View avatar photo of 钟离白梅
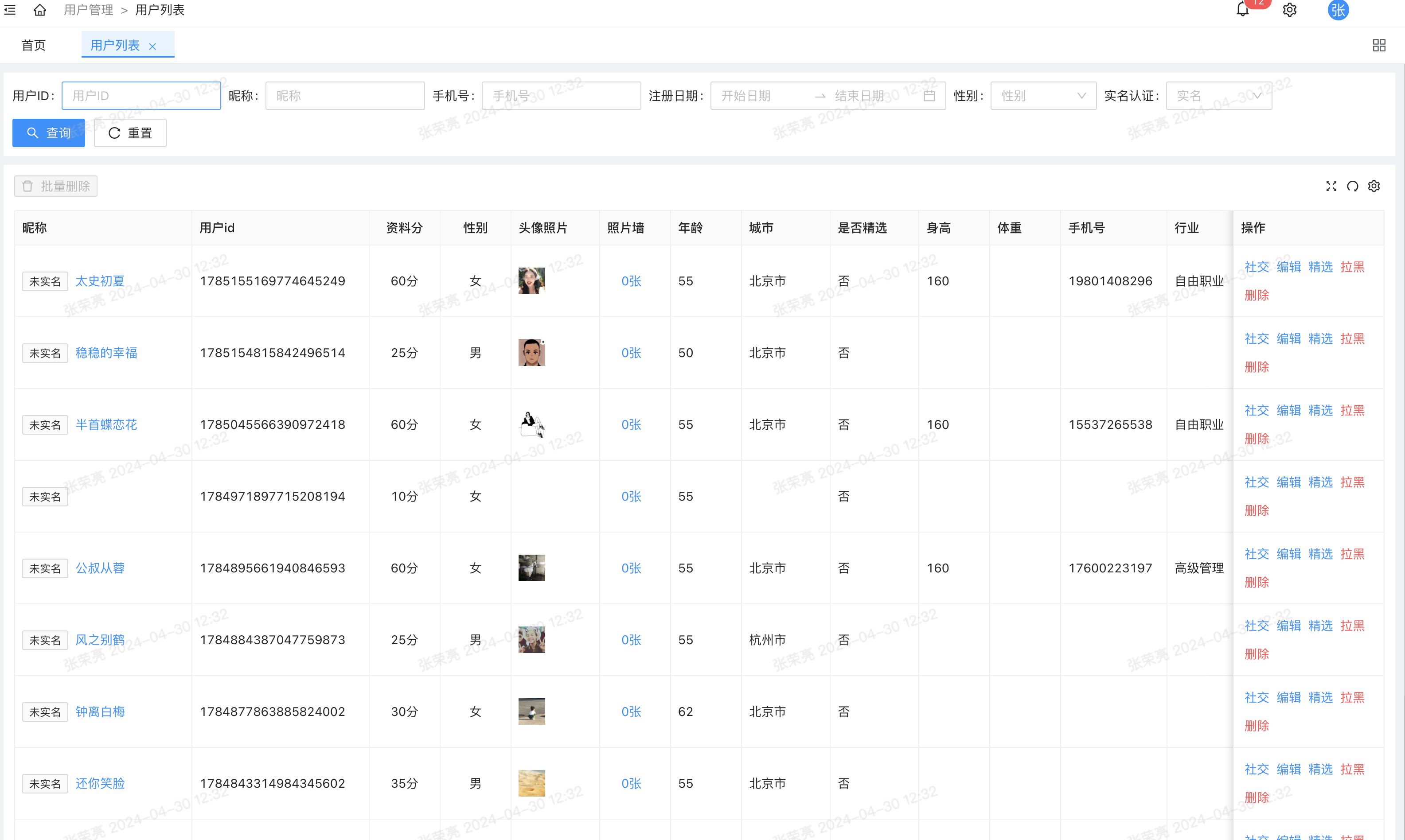 click(x=532, y=712)
